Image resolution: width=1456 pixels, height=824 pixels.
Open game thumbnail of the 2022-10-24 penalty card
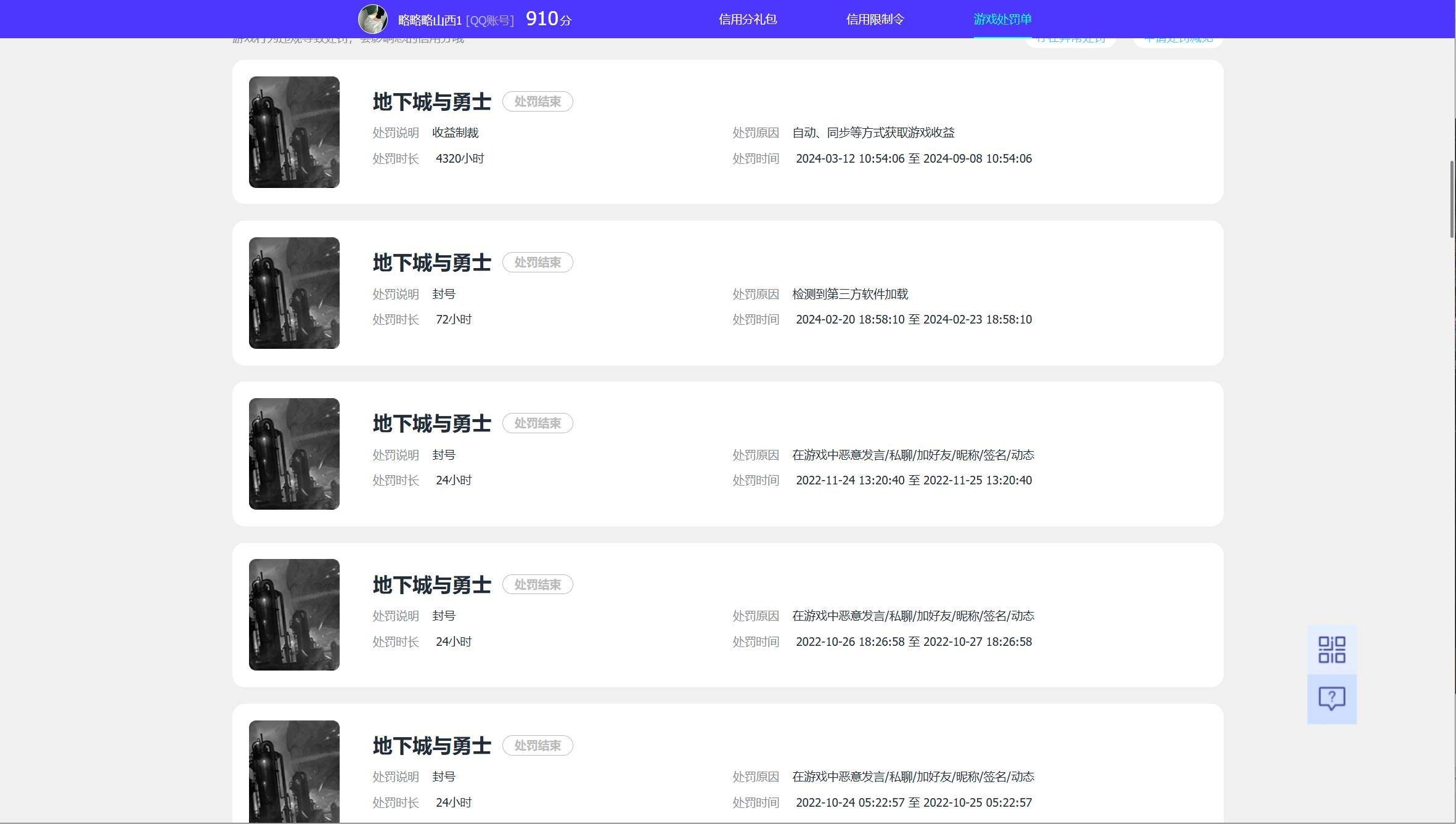pyautogui.click(x=294, y=772)
